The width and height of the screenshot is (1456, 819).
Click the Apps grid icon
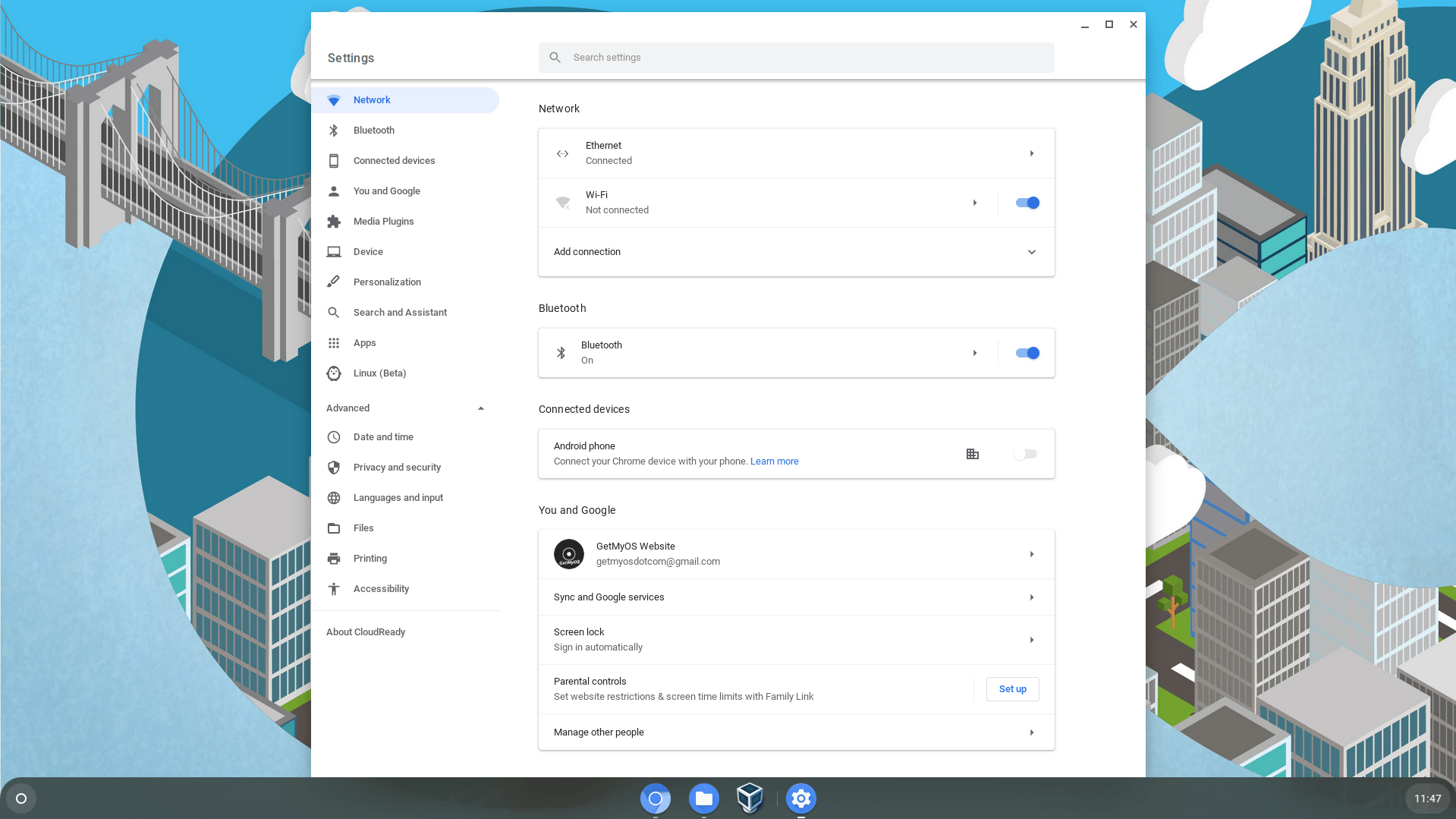(334, 343)
